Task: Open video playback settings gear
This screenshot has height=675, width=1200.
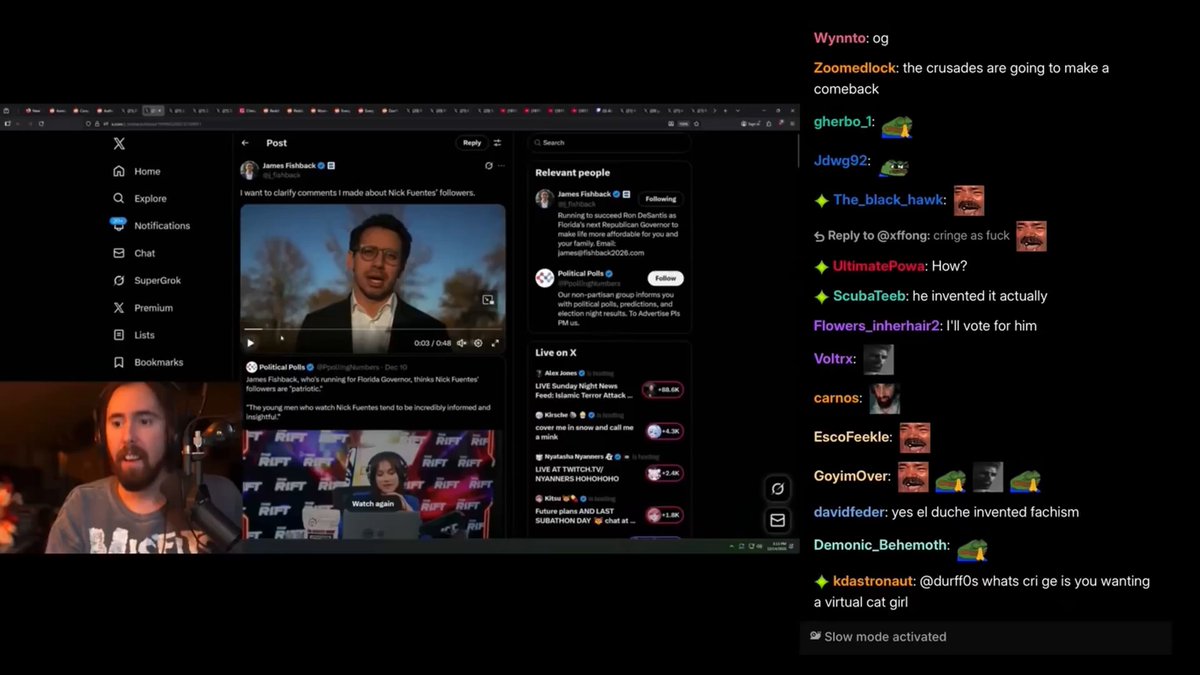Action: click(x=478, y=343)
